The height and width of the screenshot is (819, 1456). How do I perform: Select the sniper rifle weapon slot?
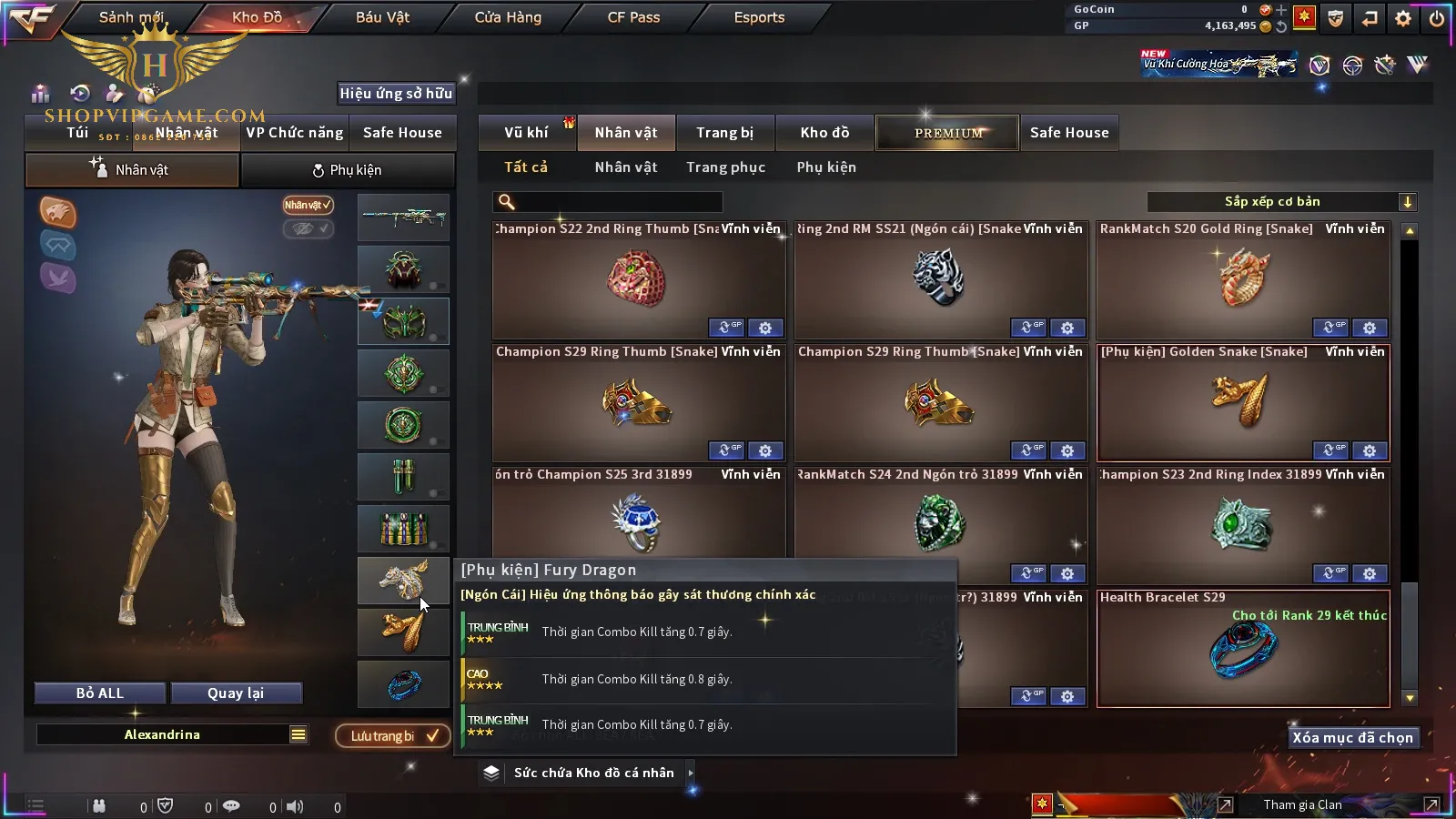pos(403,217)
